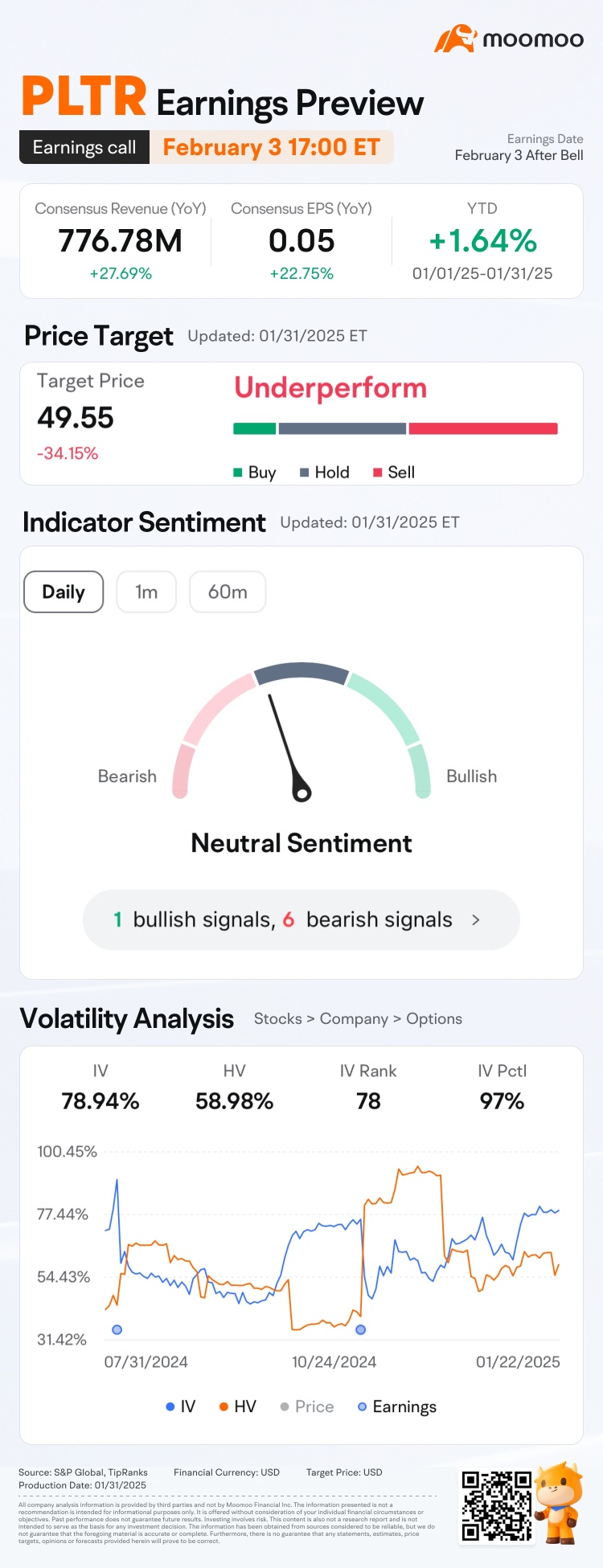Screen dimensions: 603x1568
Task: Toggle the Earnings legend marker
Action: pos(363,1406)
